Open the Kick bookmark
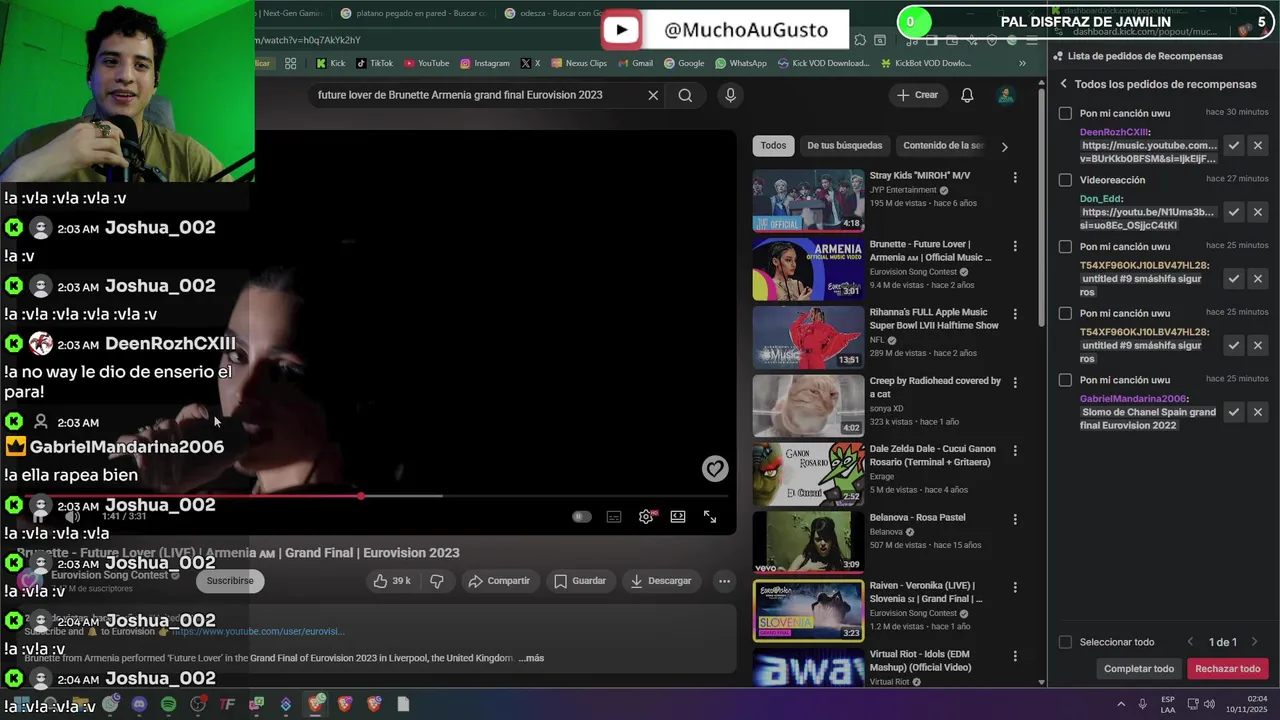Viewport: 1280px width, 720px height. [330, 63]
